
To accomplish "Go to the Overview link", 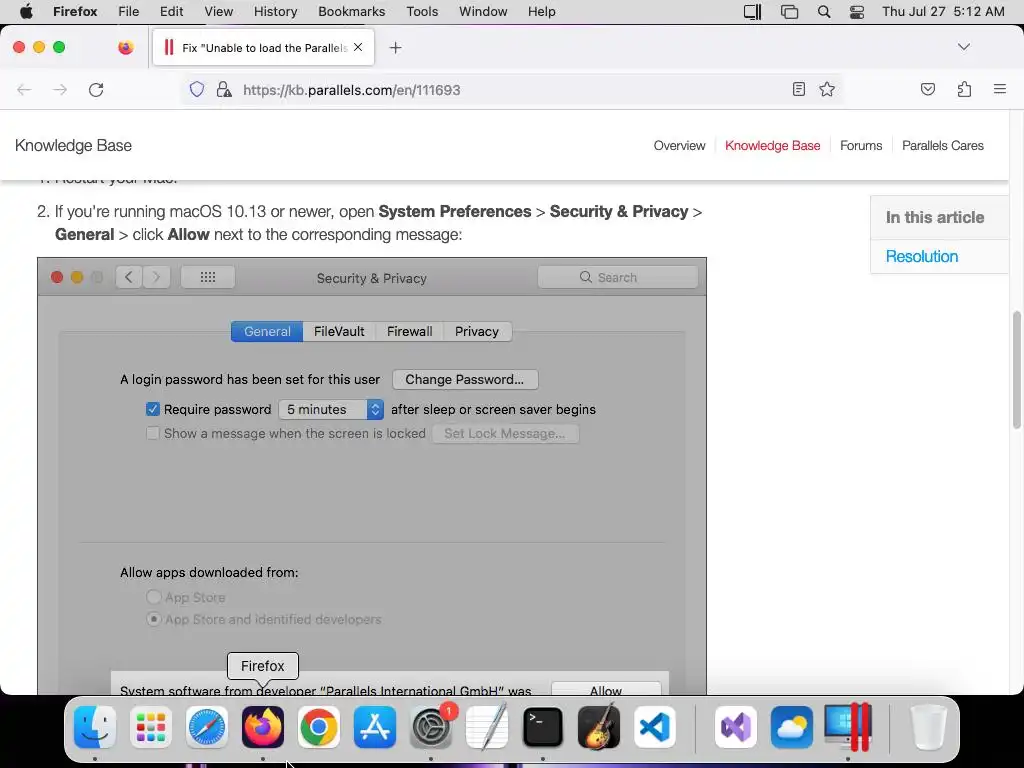I will click(x=679, y=146).
